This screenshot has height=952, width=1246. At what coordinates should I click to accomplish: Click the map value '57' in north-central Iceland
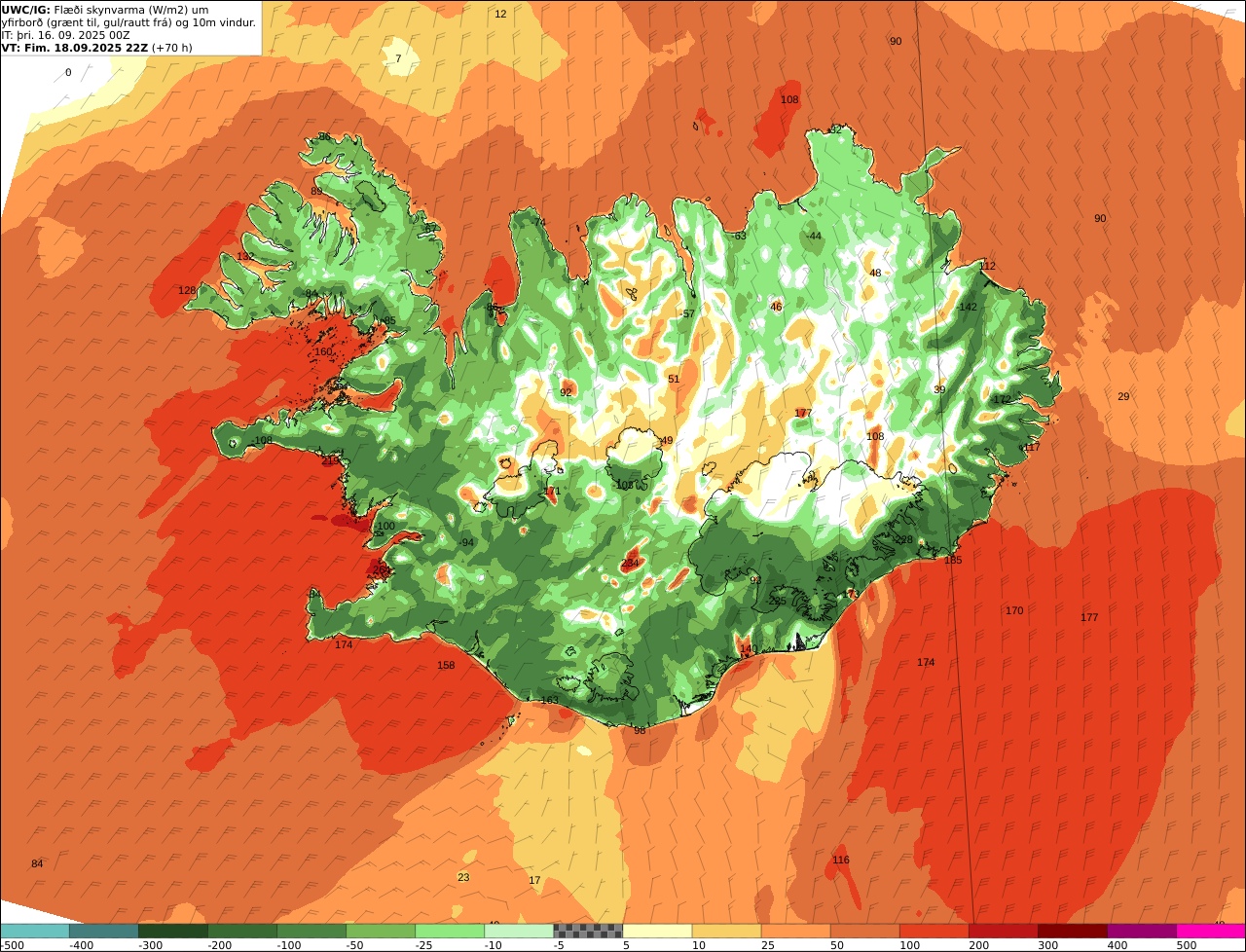point(689,314)
